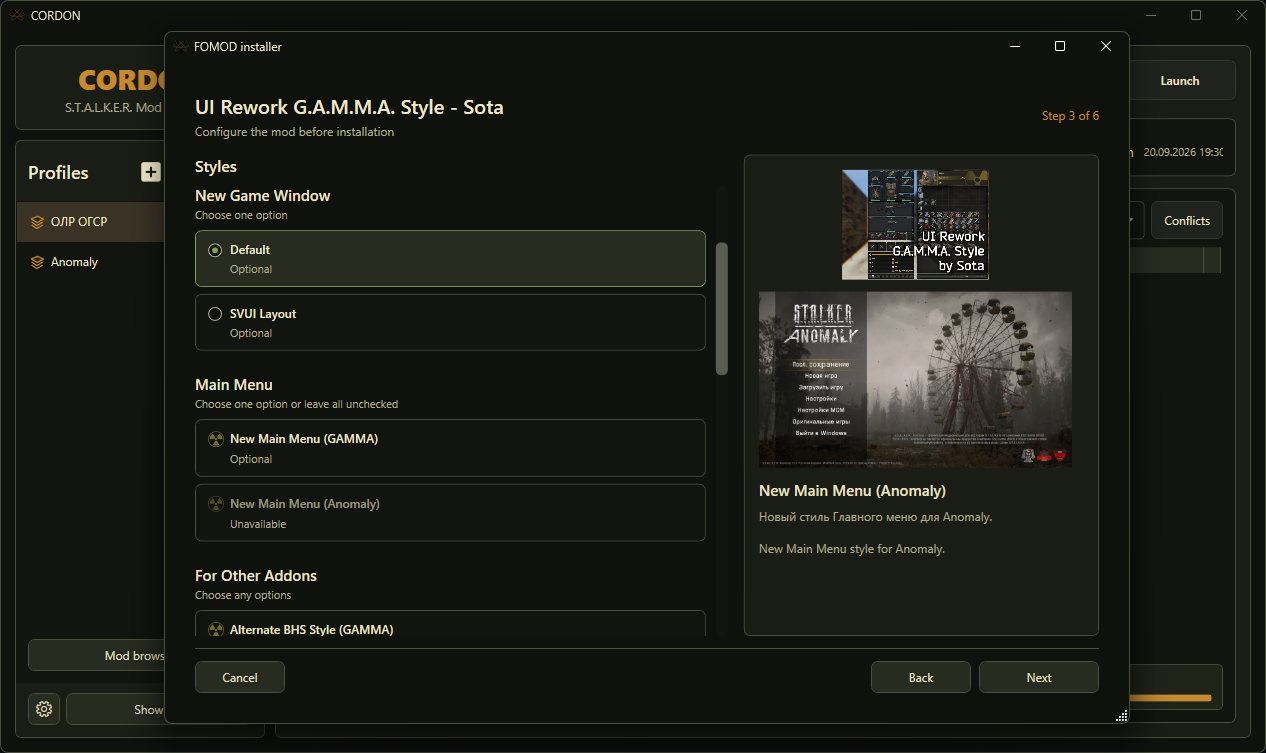The width and height of the screenshot is (1266, 753).
Task: Select the ОЛР ОГСР profile
Action: pyautogui.click(x=92, y=222)
